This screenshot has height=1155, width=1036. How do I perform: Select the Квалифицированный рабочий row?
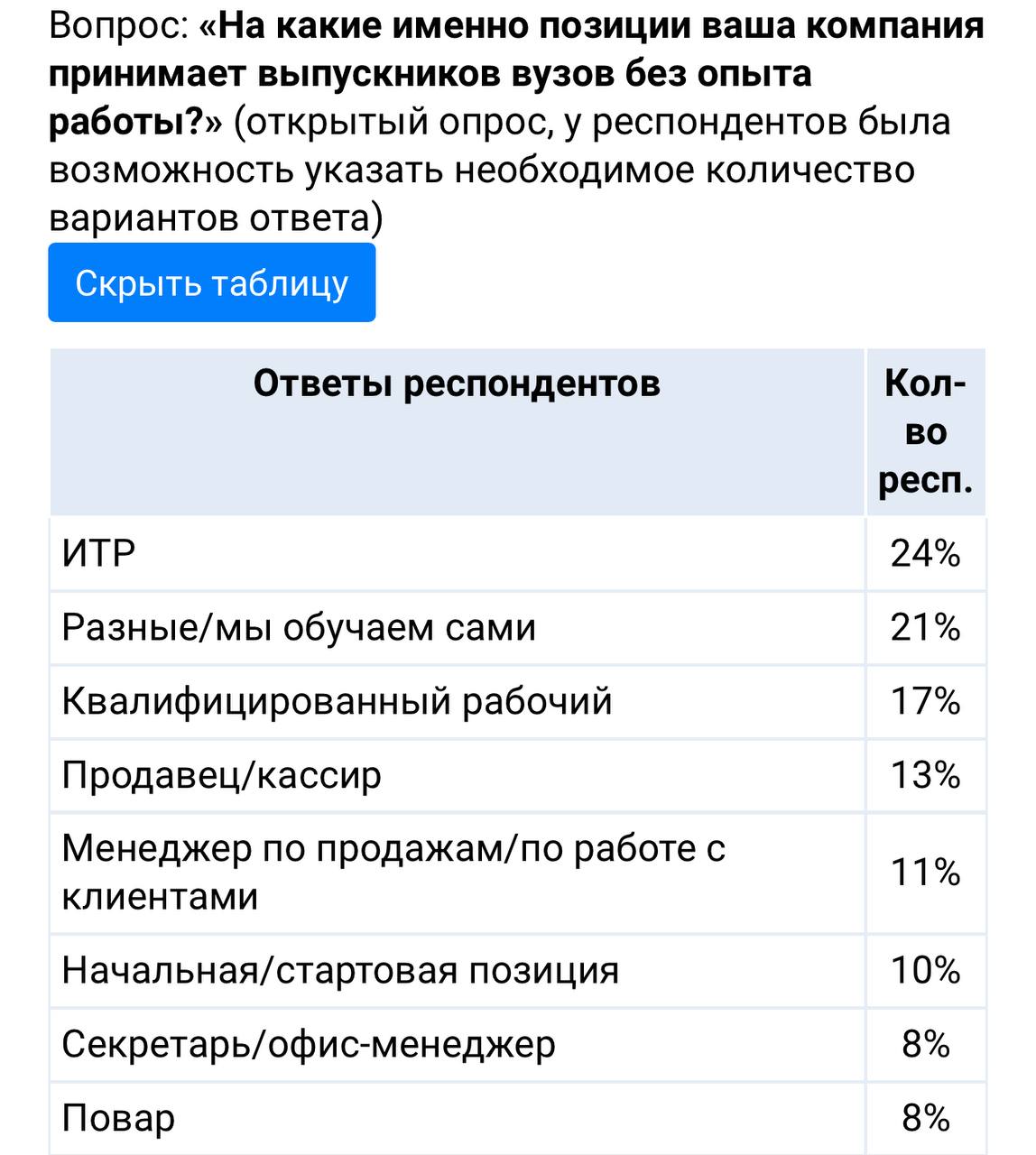518,701
